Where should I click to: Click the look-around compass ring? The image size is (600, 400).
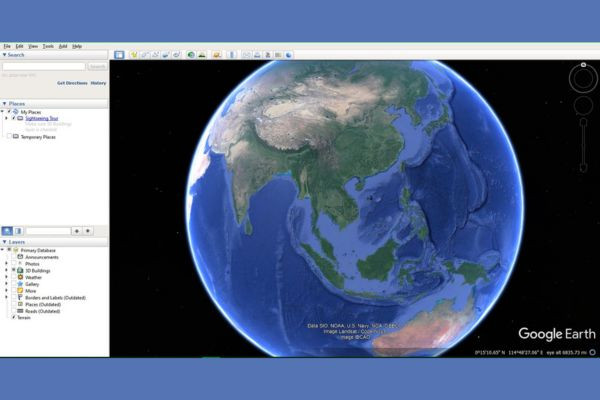coord(583,79)
